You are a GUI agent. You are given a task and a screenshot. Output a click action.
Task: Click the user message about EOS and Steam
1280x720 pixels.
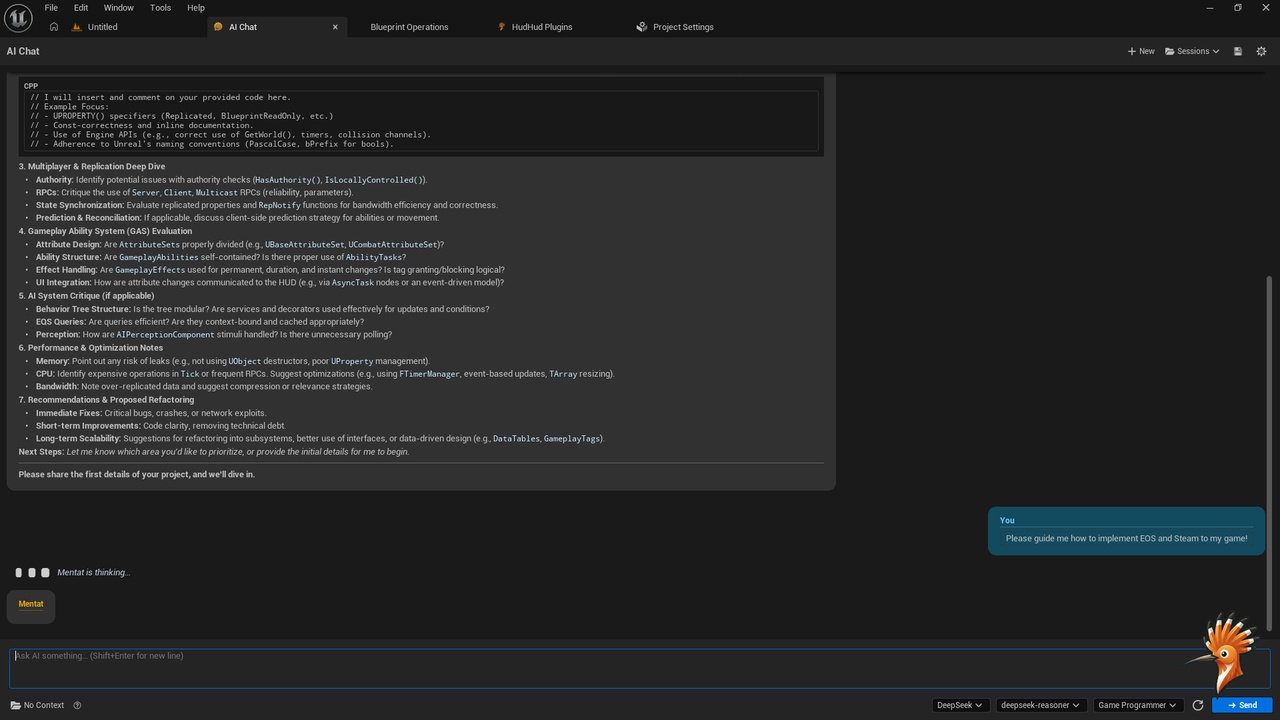pyautogui.click(x=1126, y=538)
